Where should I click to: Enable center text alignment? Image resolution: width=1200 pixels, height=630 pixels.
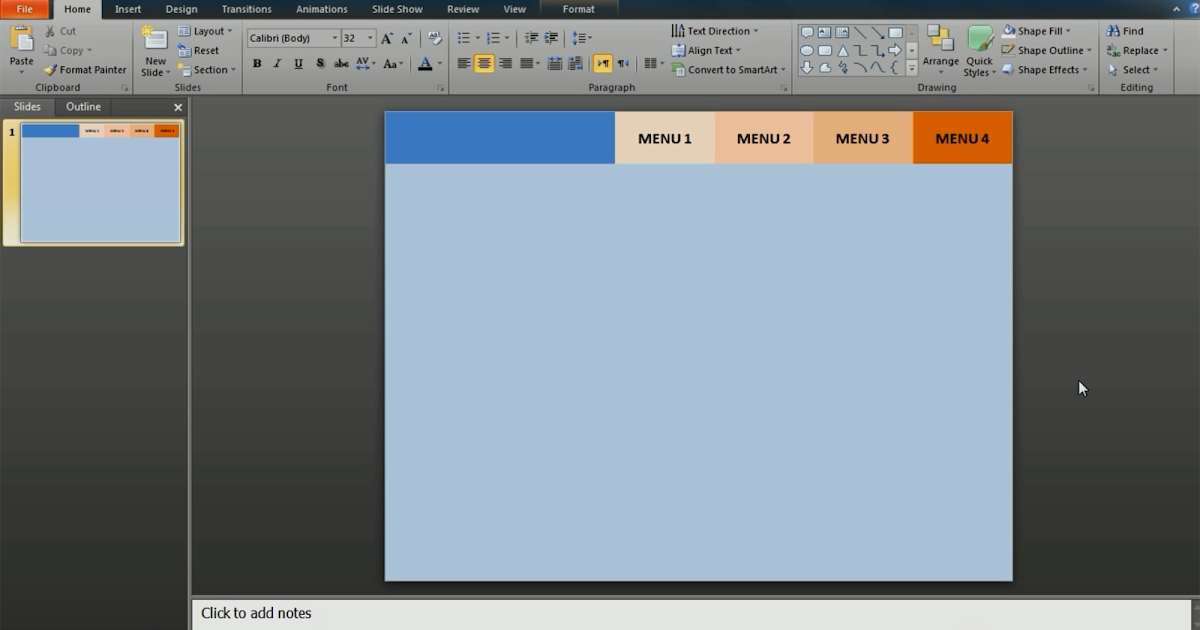(x=484, y=63)
